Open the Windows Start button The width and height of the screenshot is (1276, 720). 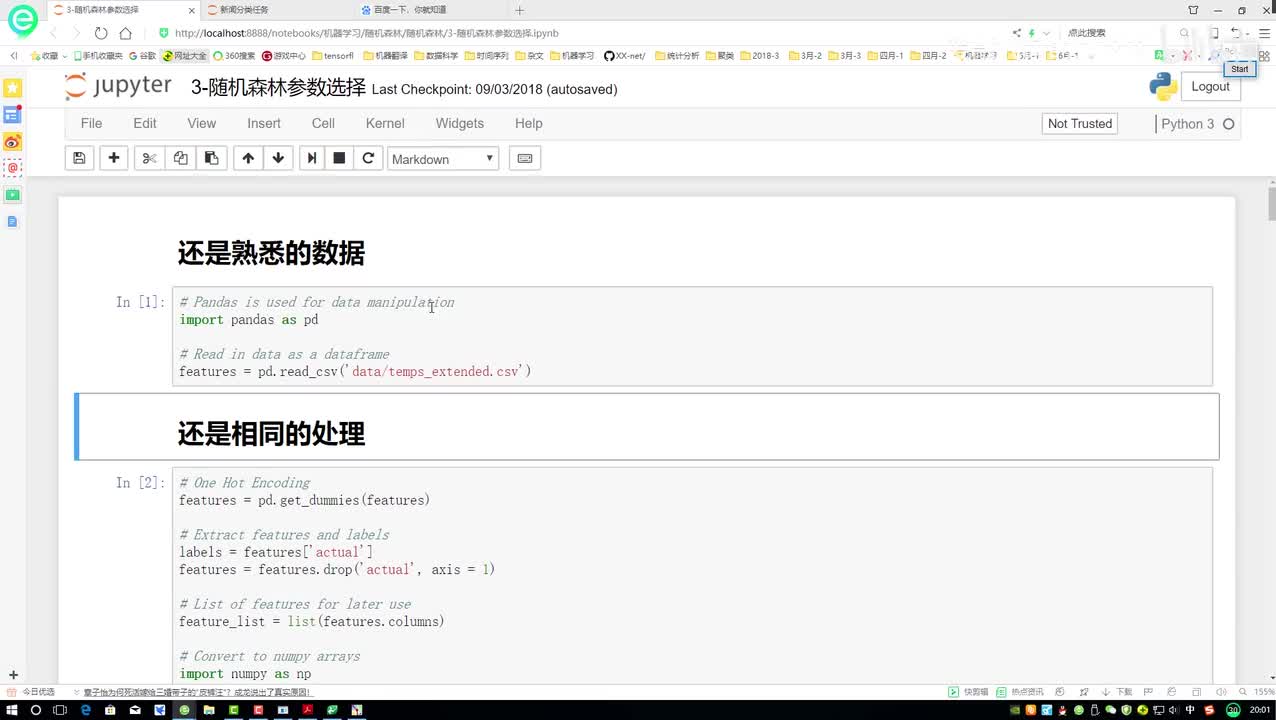click(x=12, y=710)
